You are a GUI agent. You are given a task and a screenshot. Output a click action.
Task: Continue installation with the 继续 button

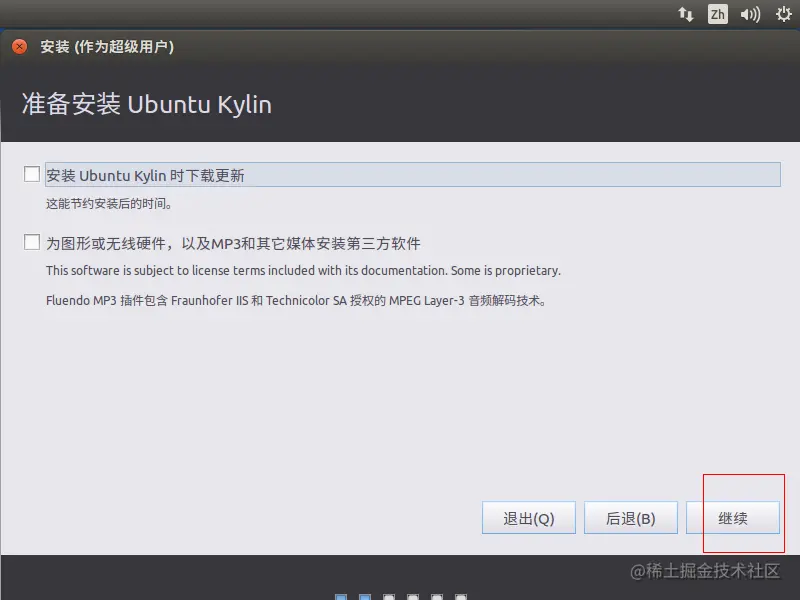[733, 518]
